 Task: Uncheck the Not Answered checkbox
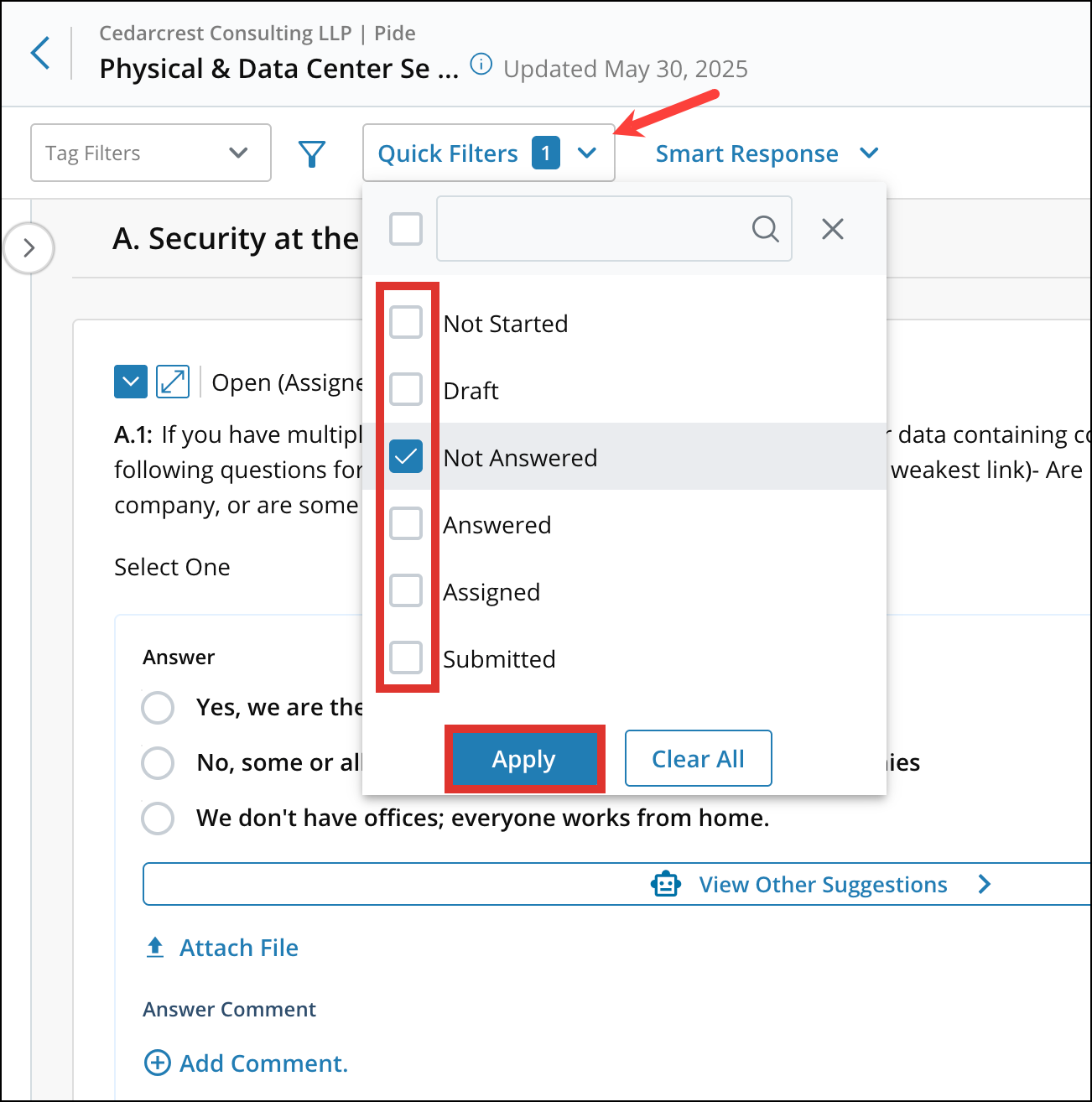[406, 456]
